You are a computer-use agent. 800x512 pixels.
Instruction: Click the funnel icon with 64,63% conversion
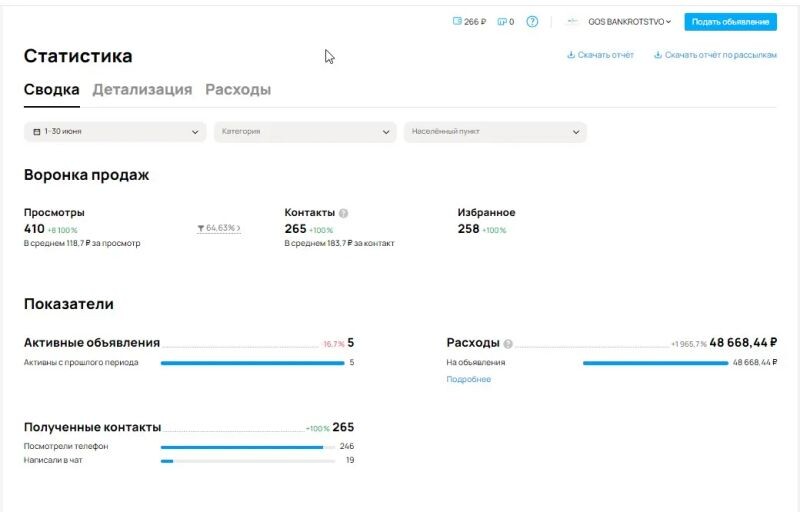(x=201, y=229)
